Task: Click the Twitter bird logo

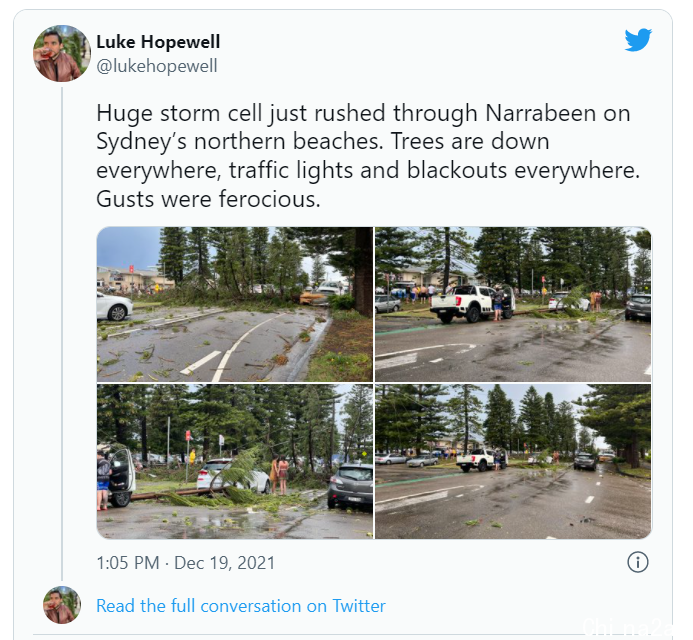Action: (638, 39)
